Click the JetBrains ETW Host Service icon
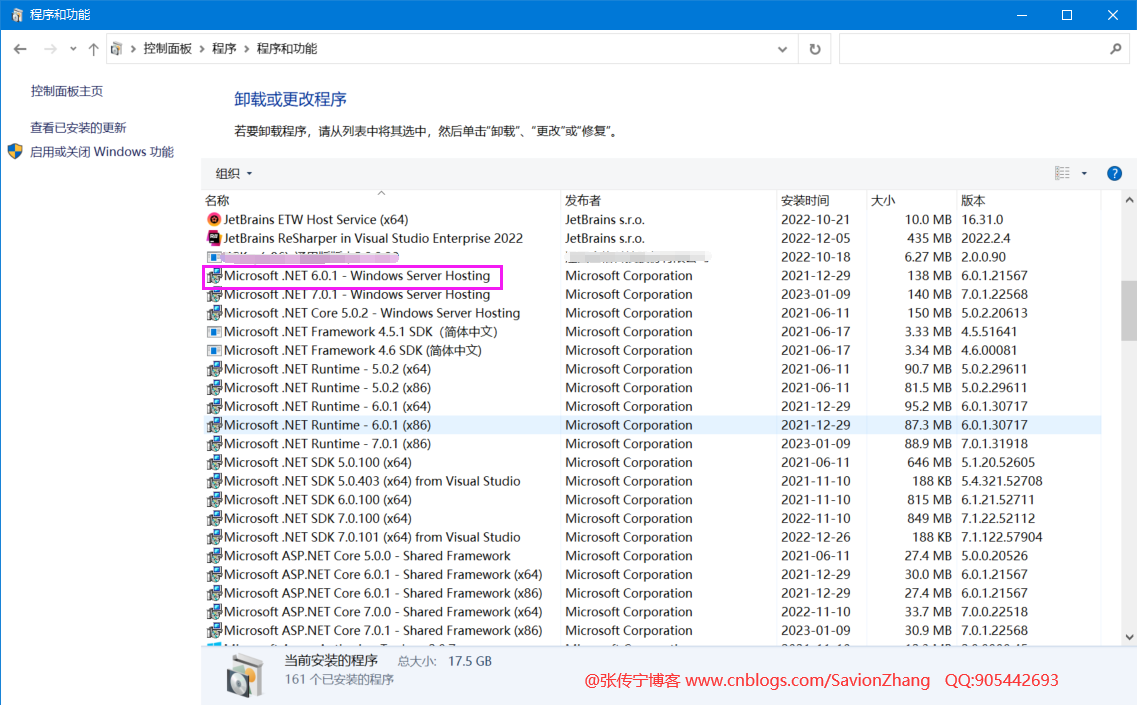The image size is (1137, 705). (213, 220)
